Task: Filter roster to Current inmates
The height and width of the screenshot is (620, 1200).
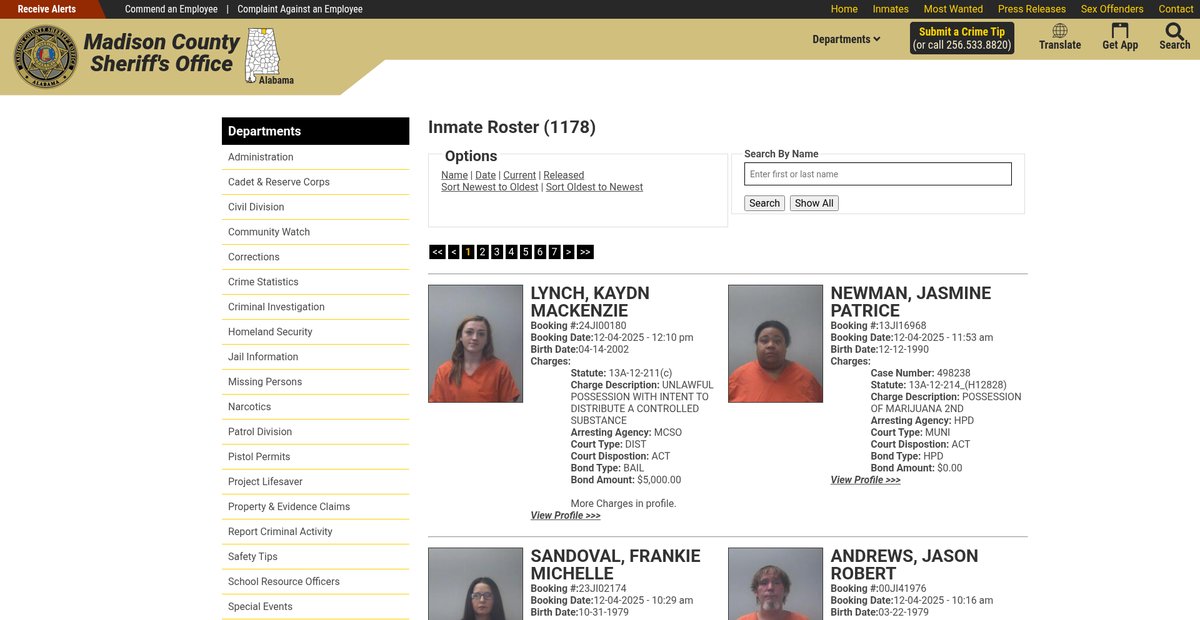Action: coord(519,175)
